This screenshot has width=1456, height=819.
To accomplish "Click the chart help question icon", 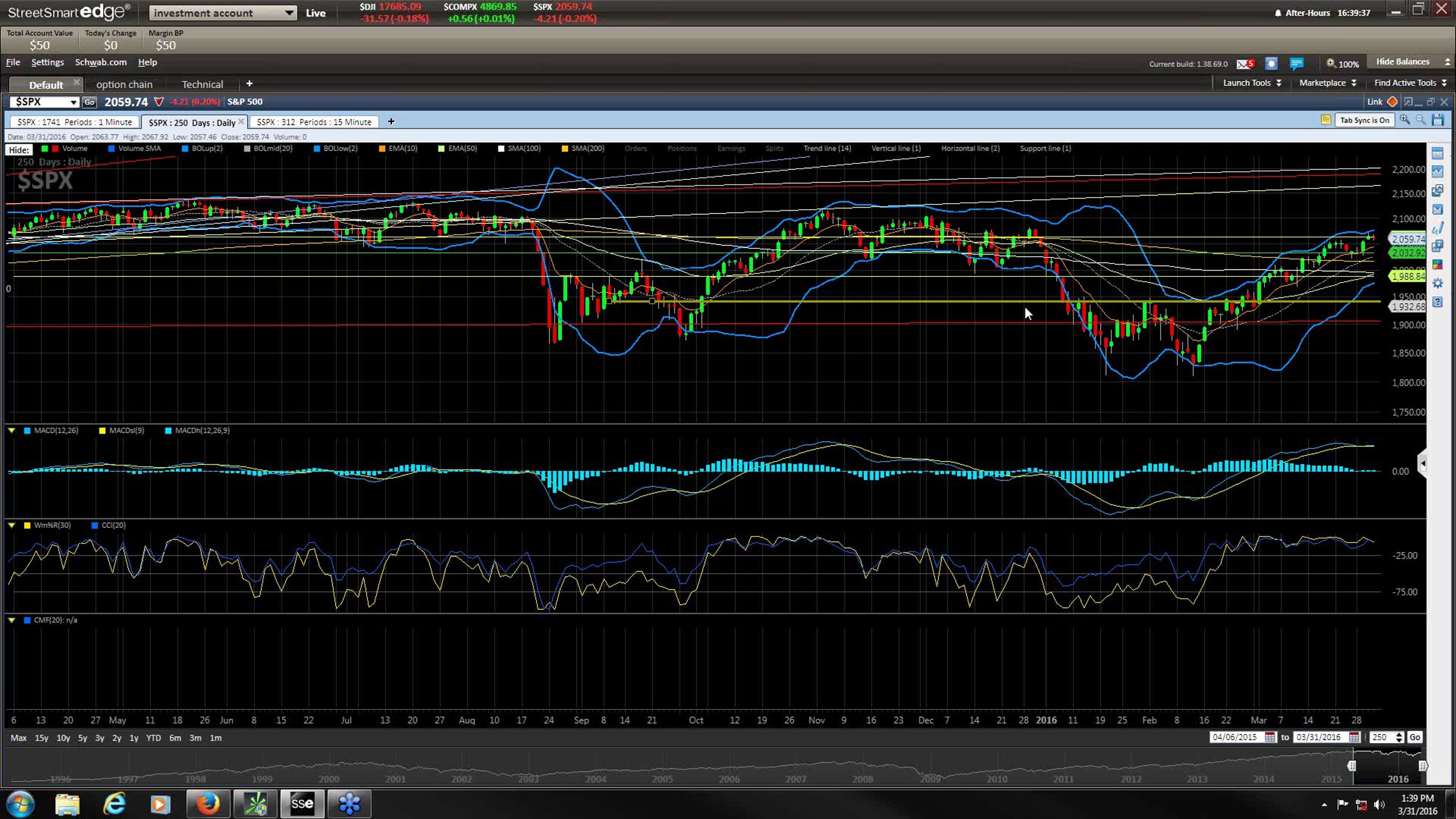I will click(1437, 302).
